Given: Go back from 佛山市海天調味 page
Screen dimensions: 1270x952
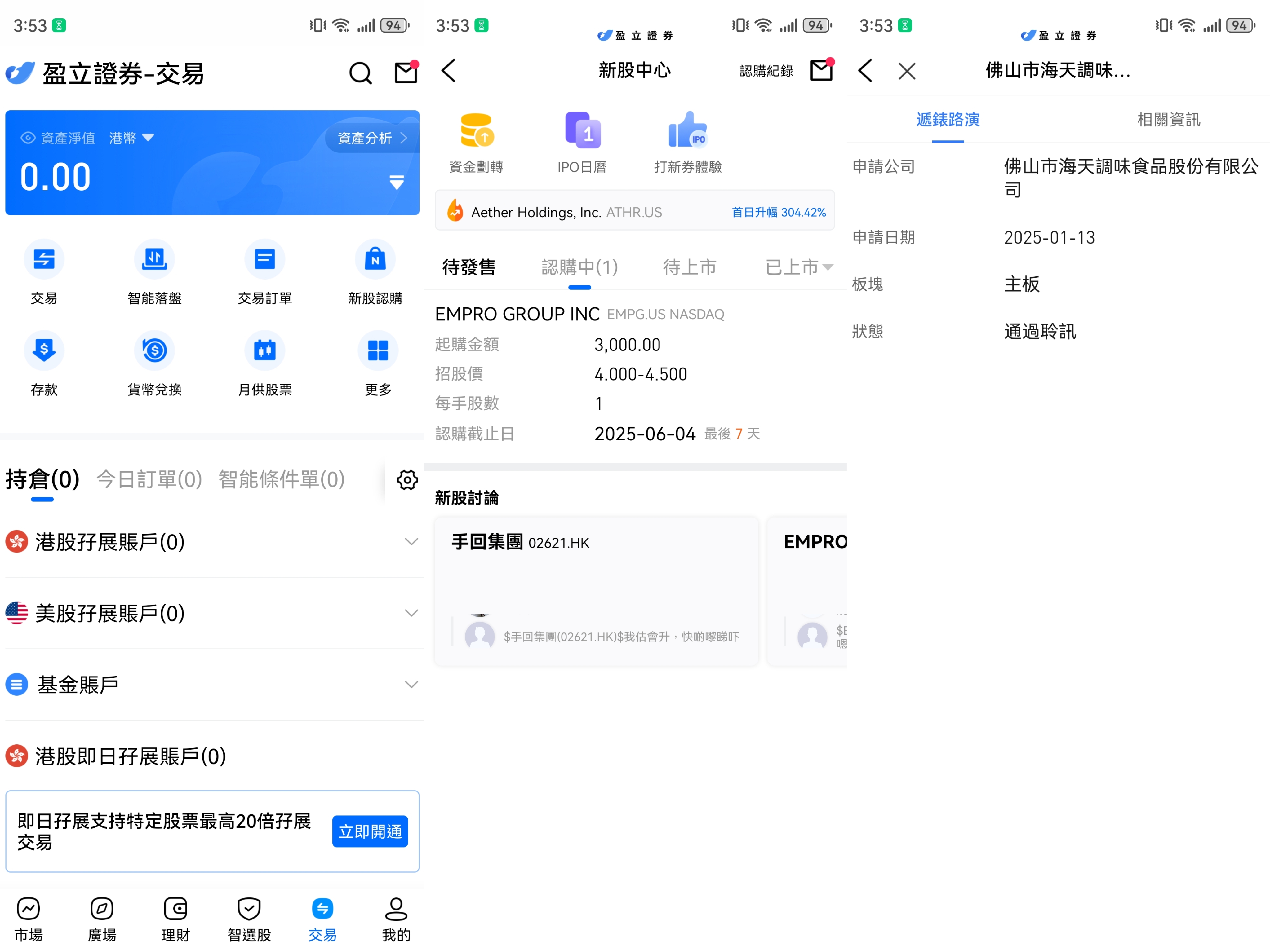Looking at the screenshot, I should (866, 71).
